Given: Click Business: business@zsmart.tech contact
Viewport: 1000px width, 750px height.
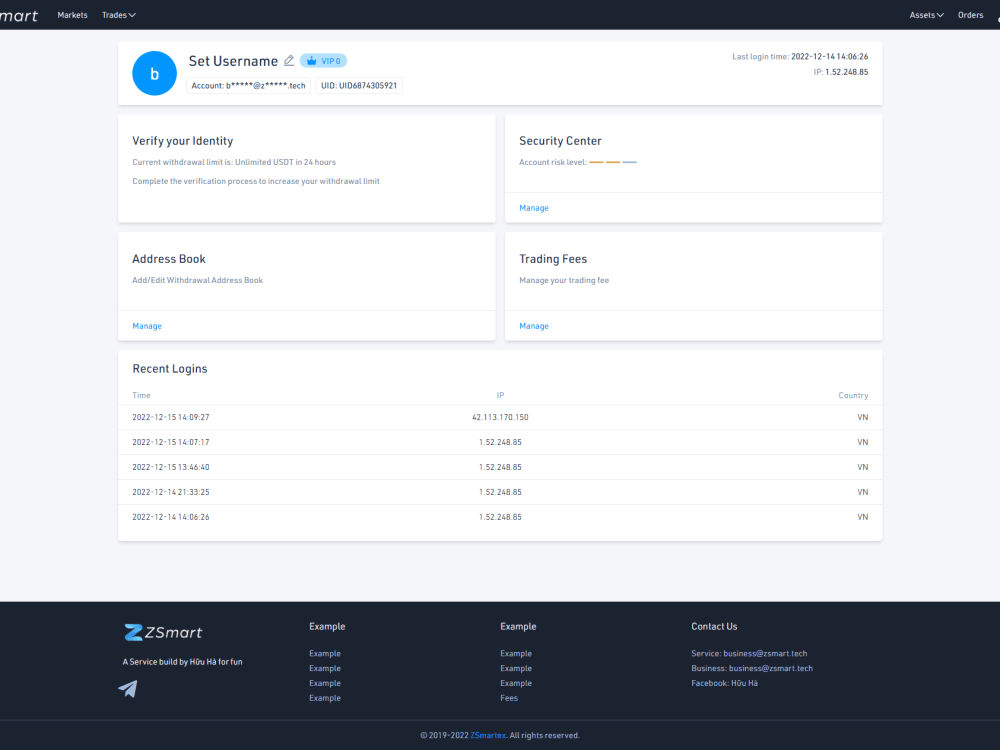Looking at the screenshot, I should tap(752, 668).
